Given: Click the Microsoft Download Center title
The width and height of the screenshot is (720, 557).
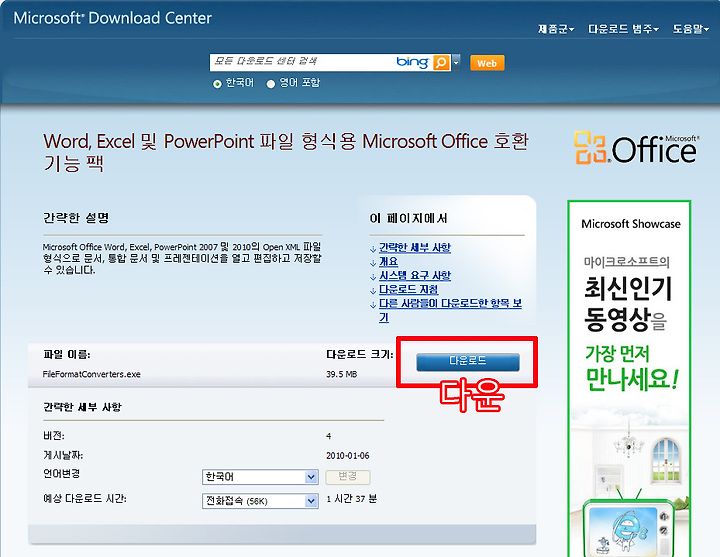Looking at the screenshot, I should coord(112,18).
